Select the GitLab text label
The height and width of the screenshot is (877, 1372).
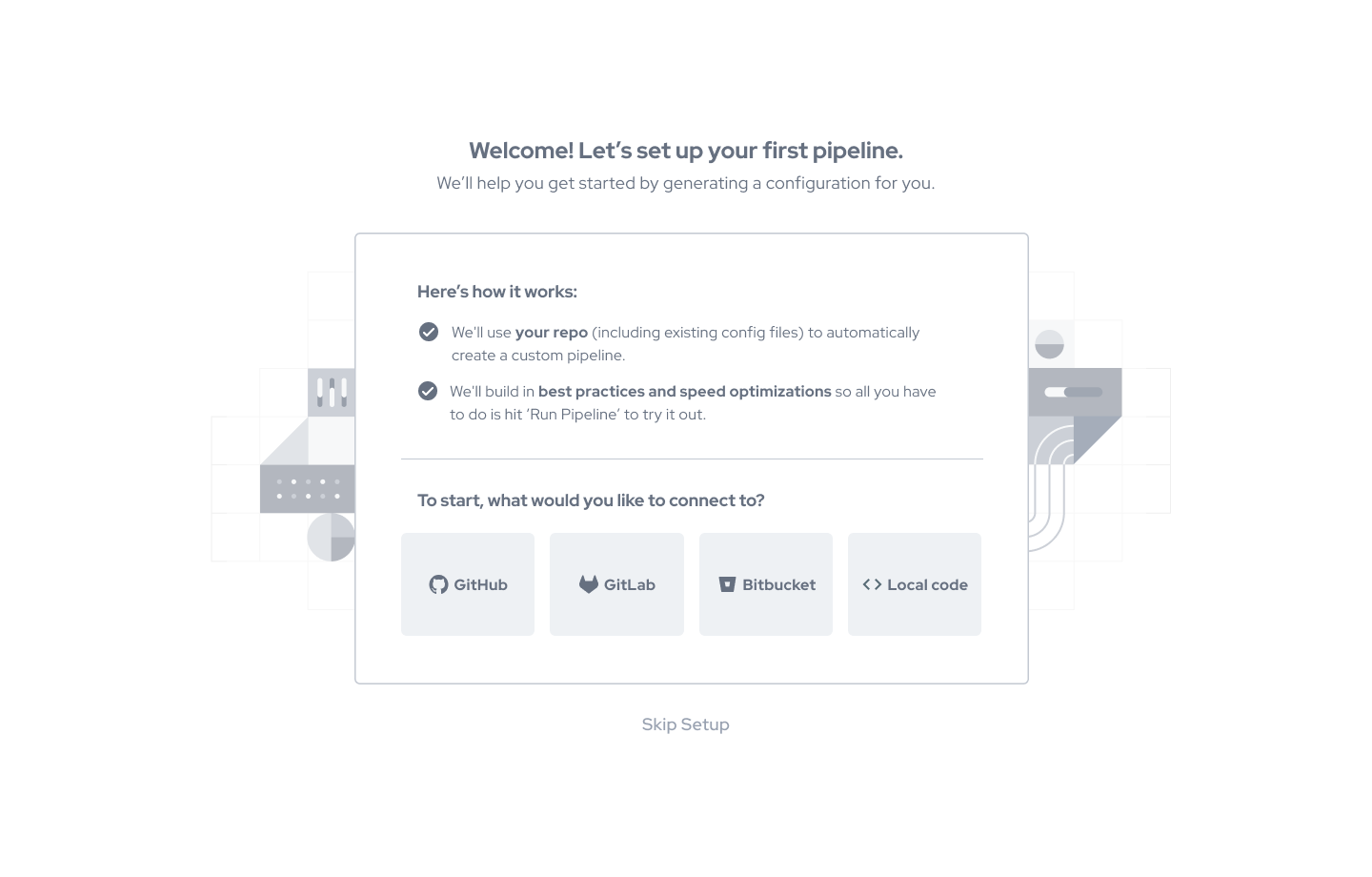tap(630, 584)
